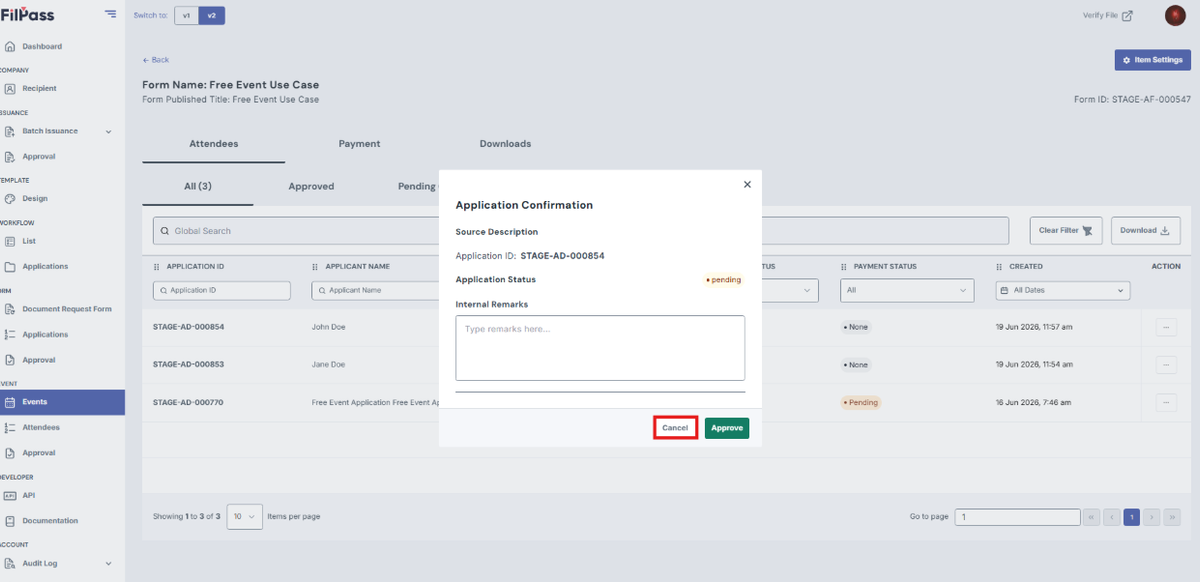Switch to the Downloads tab
1200x582 pixels.
505,144
